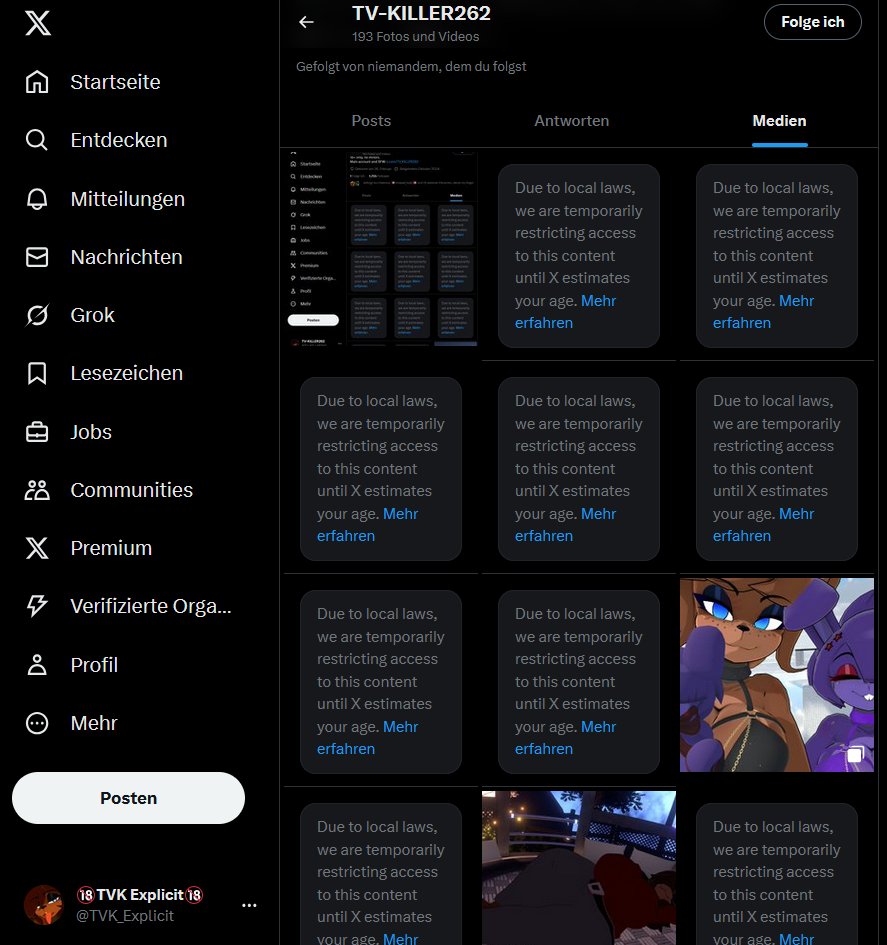
Task: Click the Nachrichten envelope icon
Action: pos(37,257)
